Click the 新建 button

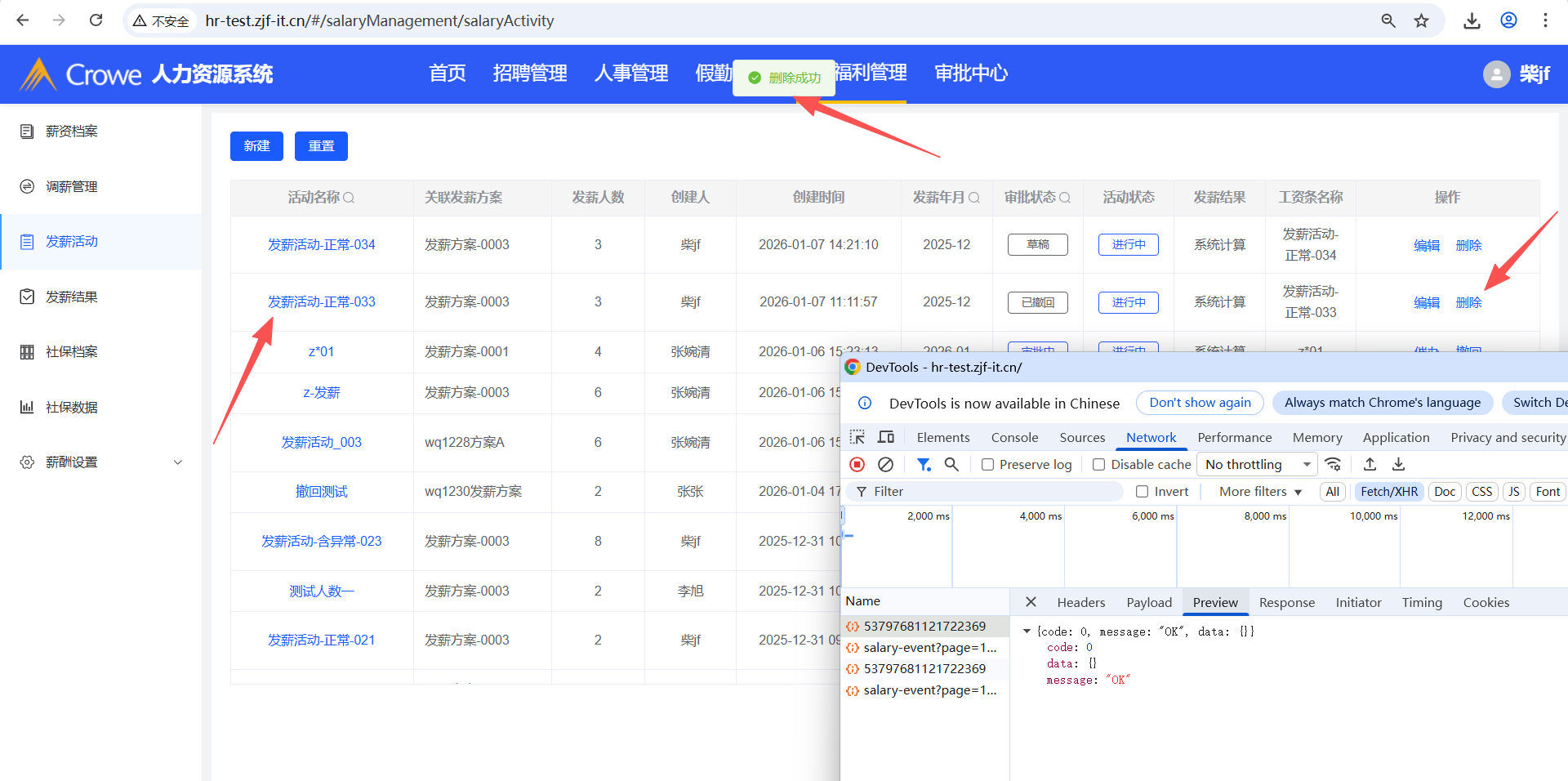click(x=256, y=146)
